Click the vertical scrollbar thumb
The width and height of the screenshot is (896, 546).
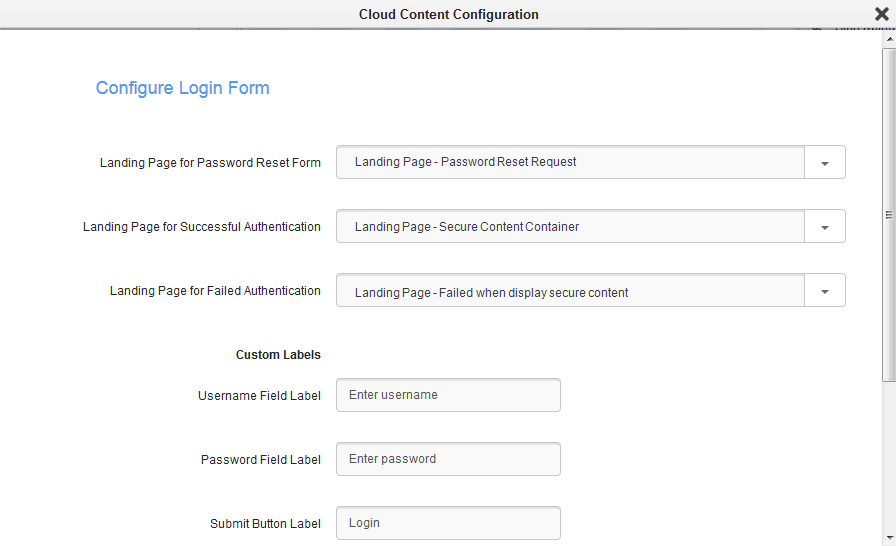click(x=888, y=212)
